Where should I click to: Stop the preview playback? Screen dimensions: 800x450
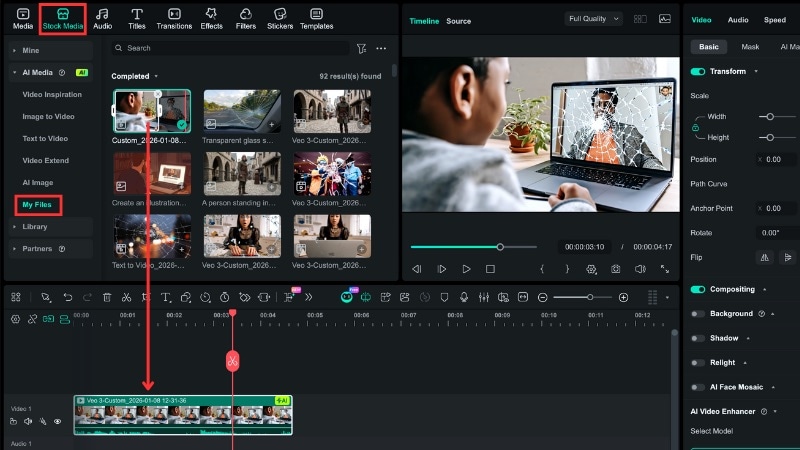tap(490, 269)
